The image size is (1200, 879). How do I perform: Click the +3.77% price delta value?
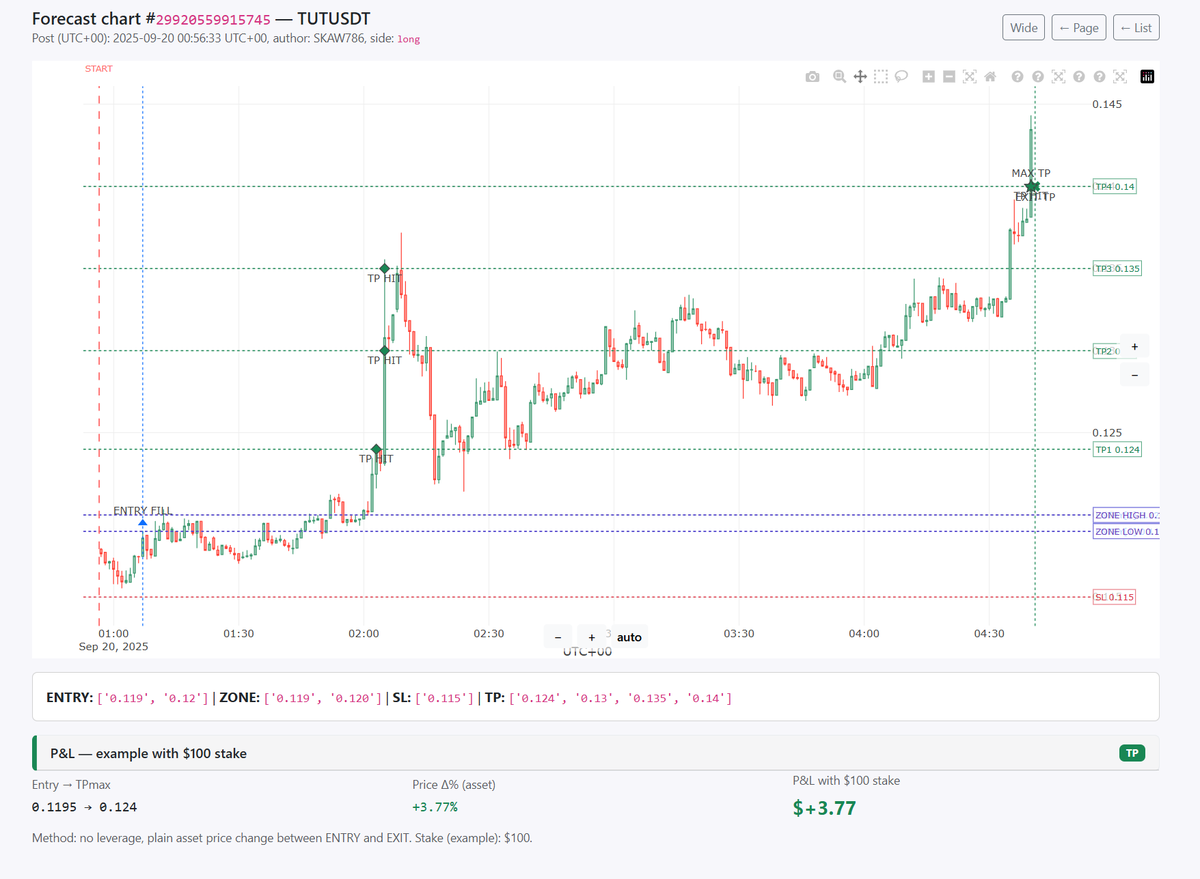pyautogui.click(x=435, y=807)
